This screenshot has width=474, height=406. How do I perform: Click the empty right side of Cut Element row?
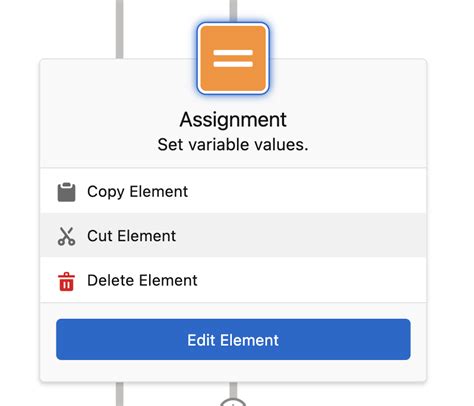click(x=300, y=235)
